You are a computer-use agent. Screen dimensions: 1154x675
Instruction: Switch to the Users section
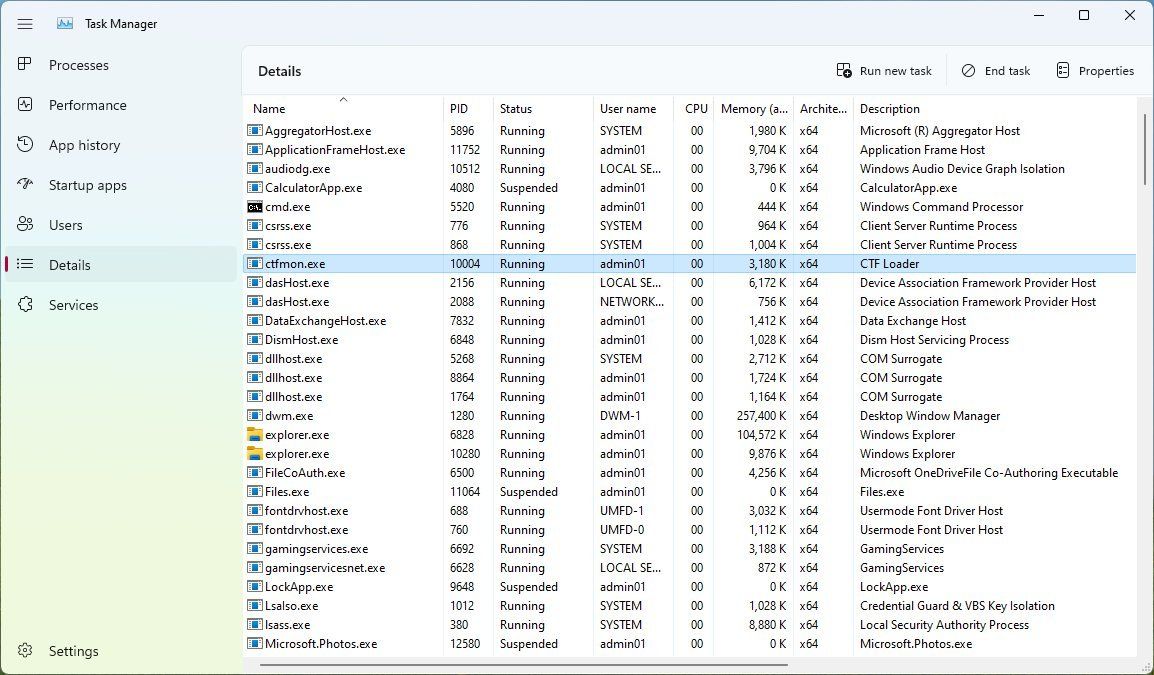coord(65,225)
